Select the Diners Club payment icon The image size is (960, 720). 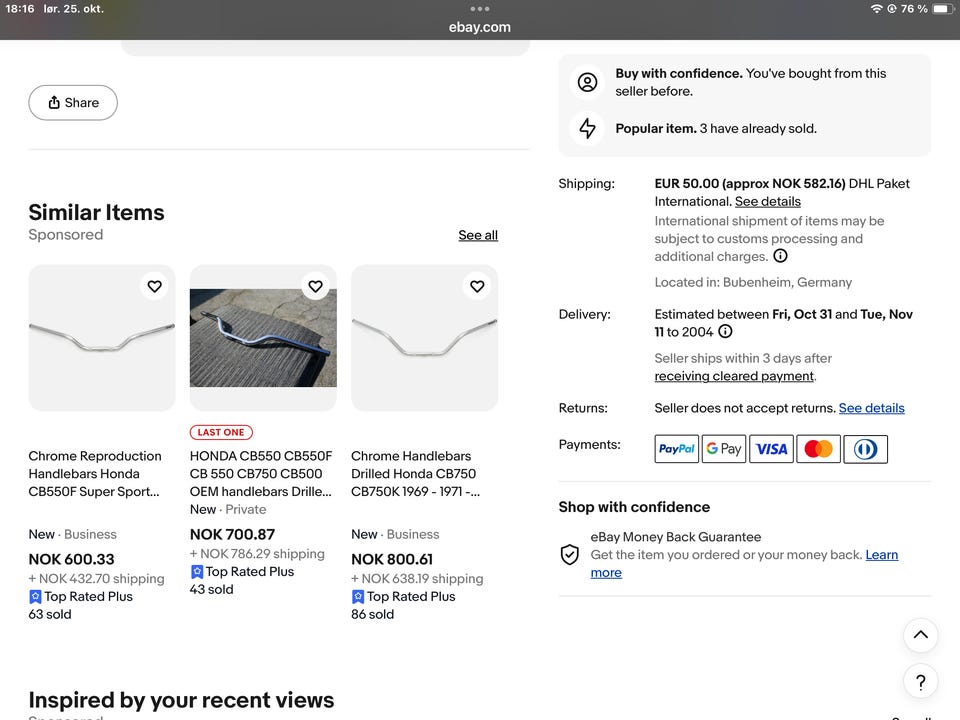pyautogui.click(x=865, y=449)
